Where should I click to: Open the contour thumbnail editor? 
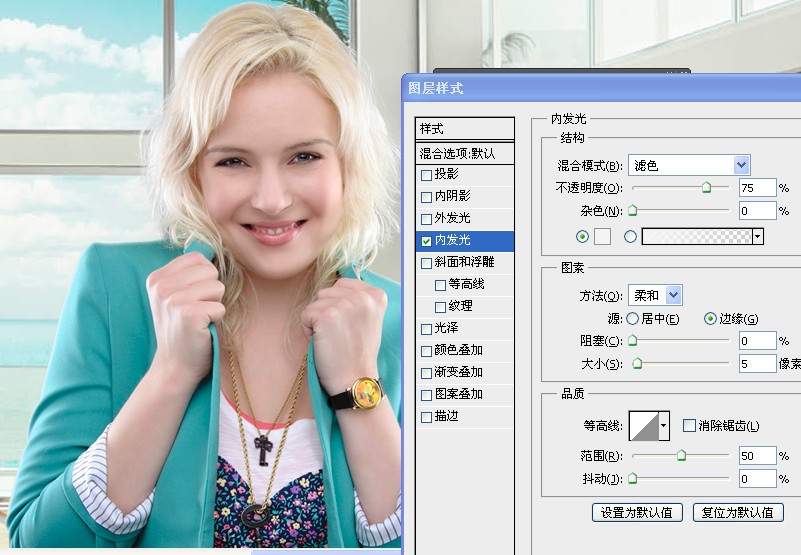(644, 425)
